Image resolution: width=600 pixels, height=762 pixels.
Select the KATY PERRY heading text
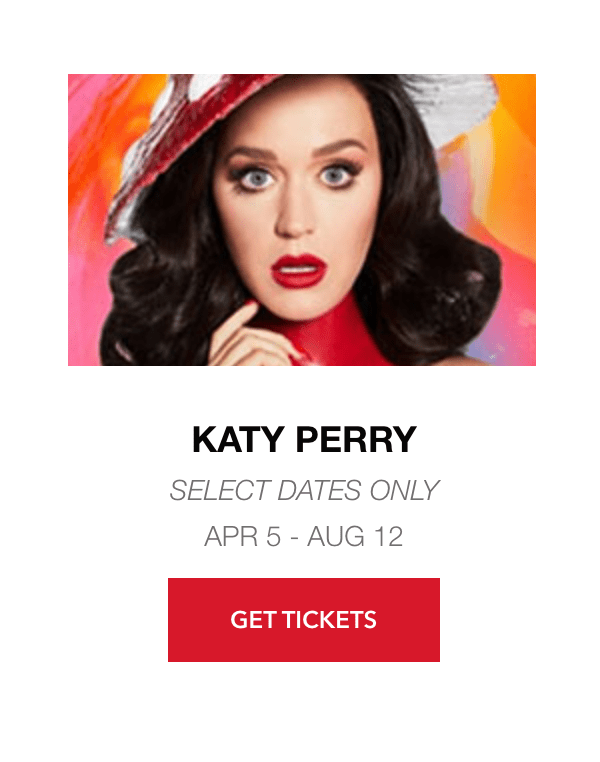click(x=304, y=439)
